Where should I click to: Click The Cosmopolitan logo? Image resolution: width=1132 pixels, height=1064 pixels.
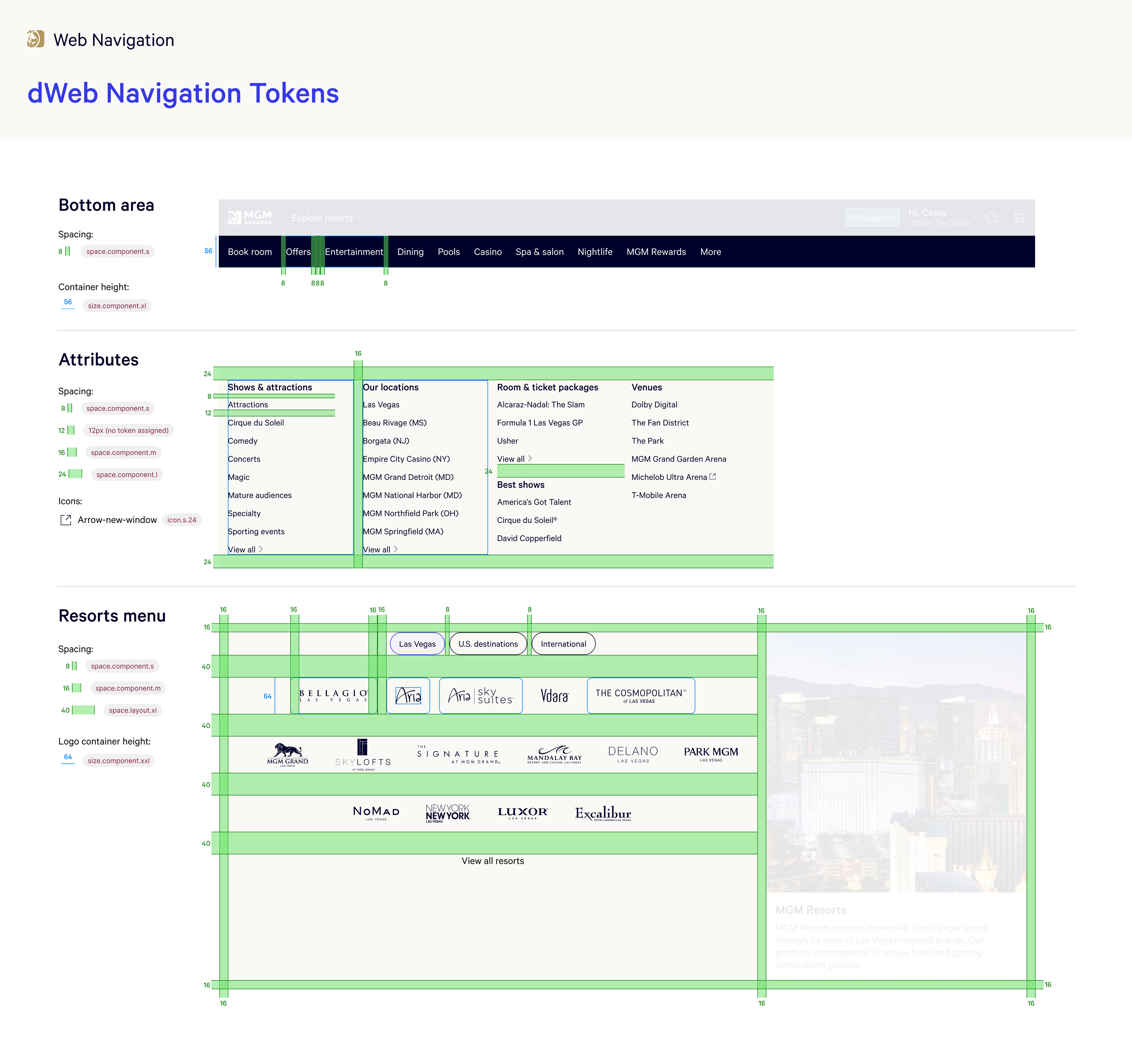[x=641, y=696]
